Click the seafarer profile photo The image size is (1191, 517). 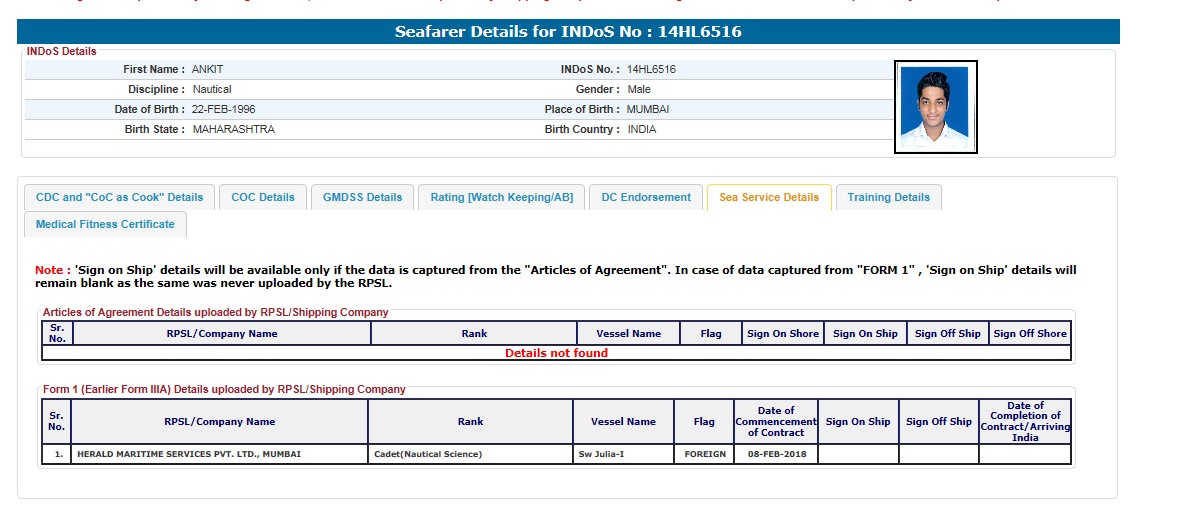[935, 107]
